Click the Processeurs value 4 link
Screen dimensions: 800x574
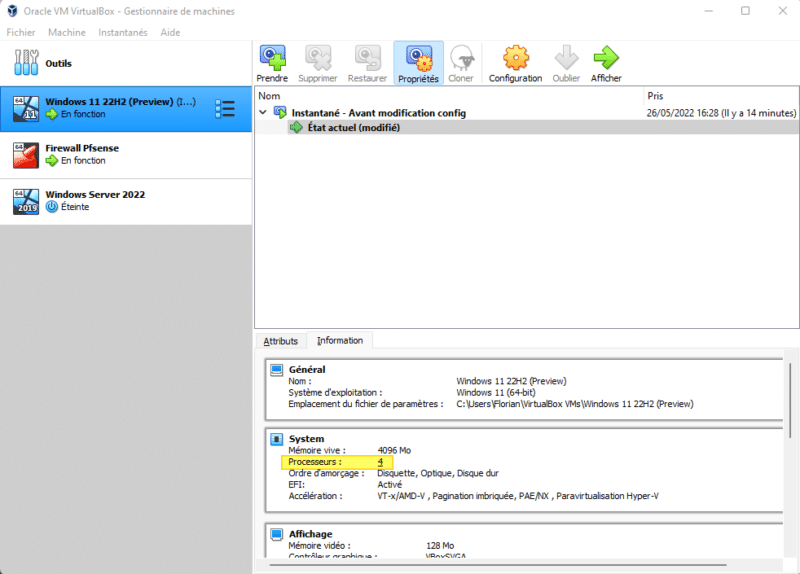(x=380, y=463)
